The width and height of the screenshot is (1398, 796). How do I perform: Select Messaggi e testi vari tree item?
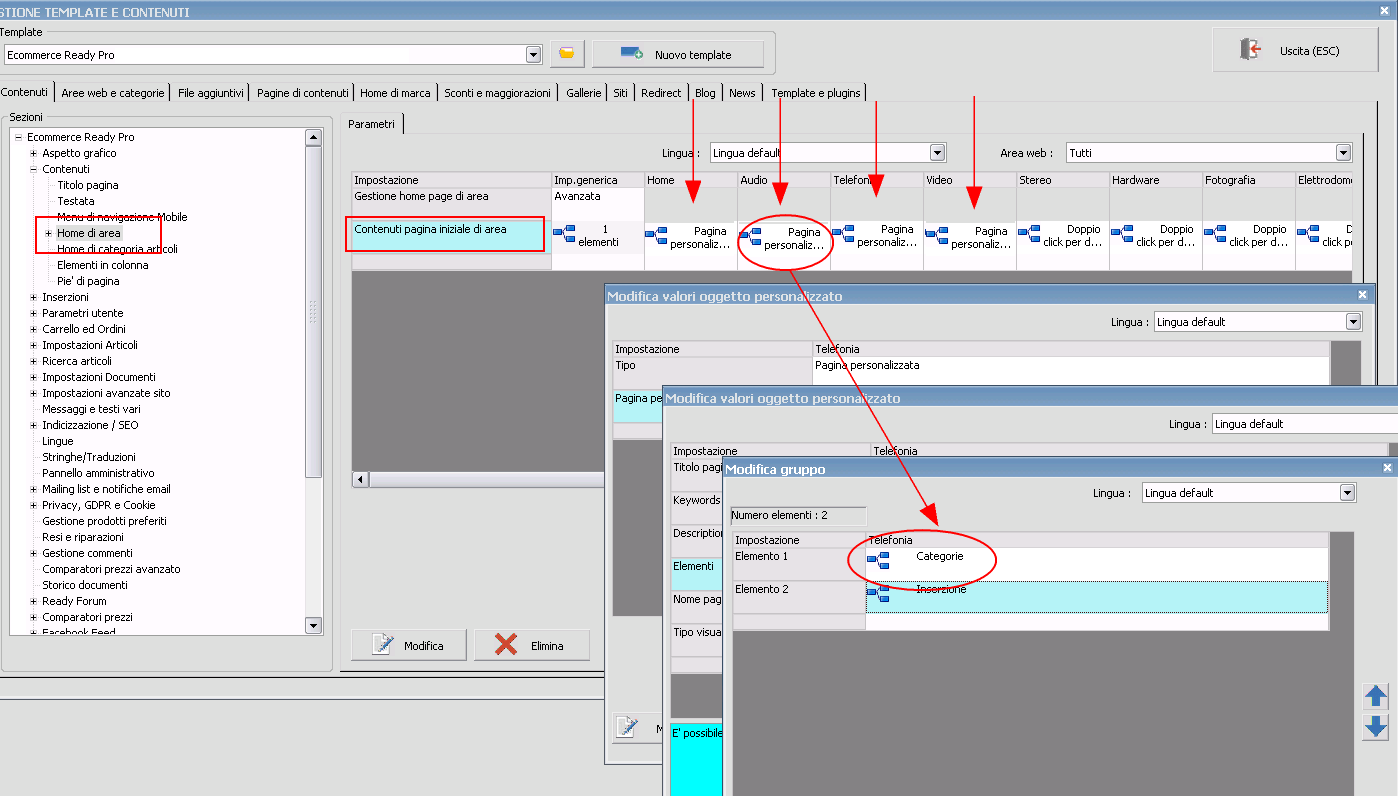[91, 409]
